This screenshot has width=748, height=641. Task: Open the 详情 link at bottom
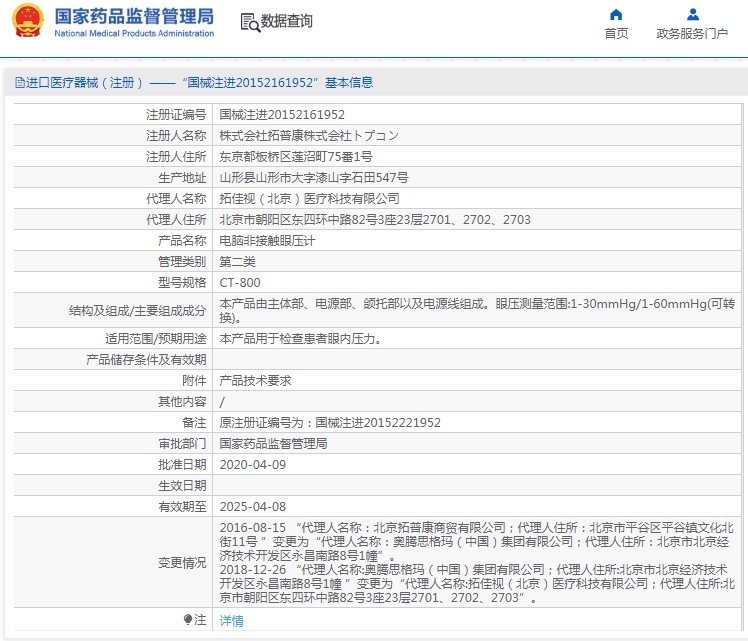coord(231,621)
